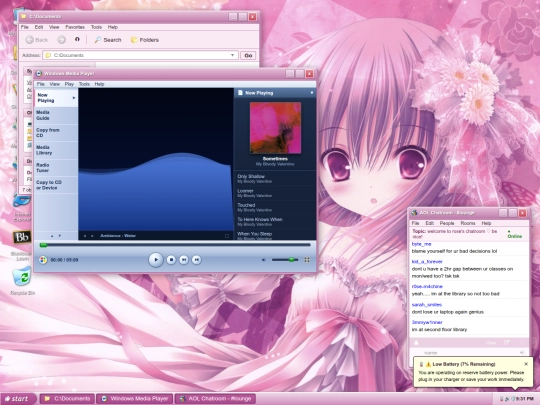
Task: Select When You Sleep in the playlist
Action: pos(275,235)
